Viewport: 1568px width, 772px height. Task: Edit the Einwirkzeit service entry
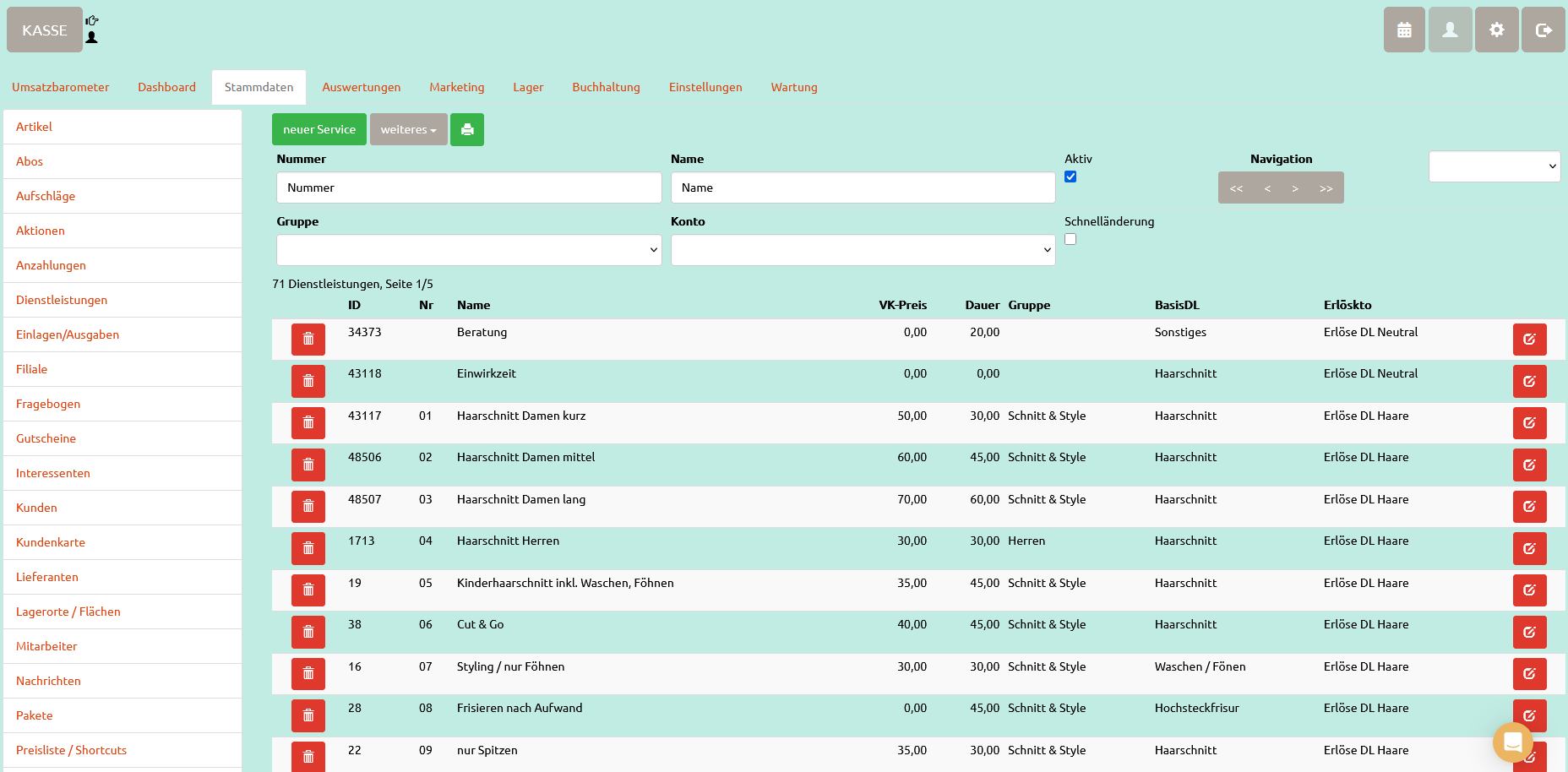click(1529, 381)
